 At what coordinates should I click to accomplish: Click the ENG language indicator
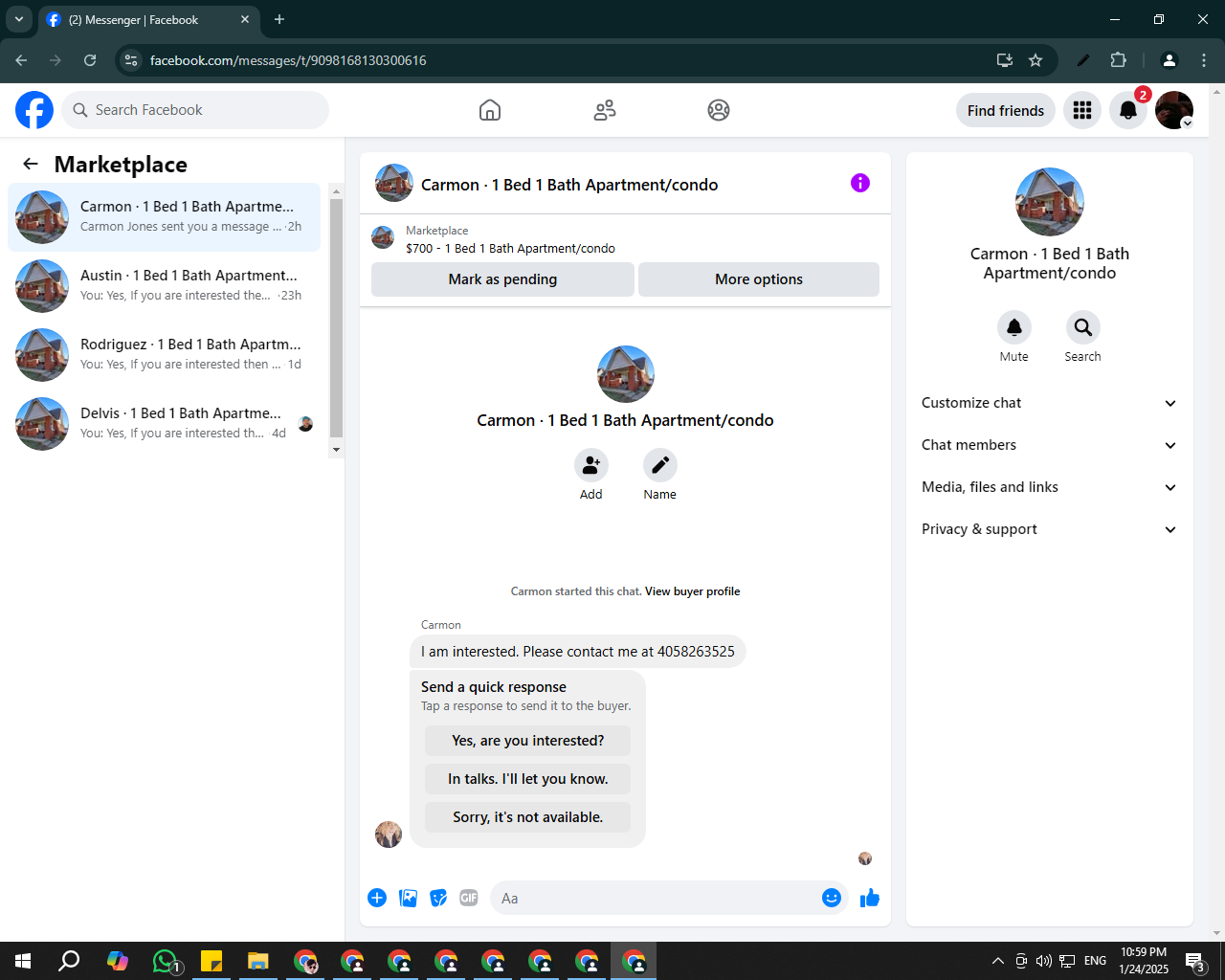pos(1095,961)
